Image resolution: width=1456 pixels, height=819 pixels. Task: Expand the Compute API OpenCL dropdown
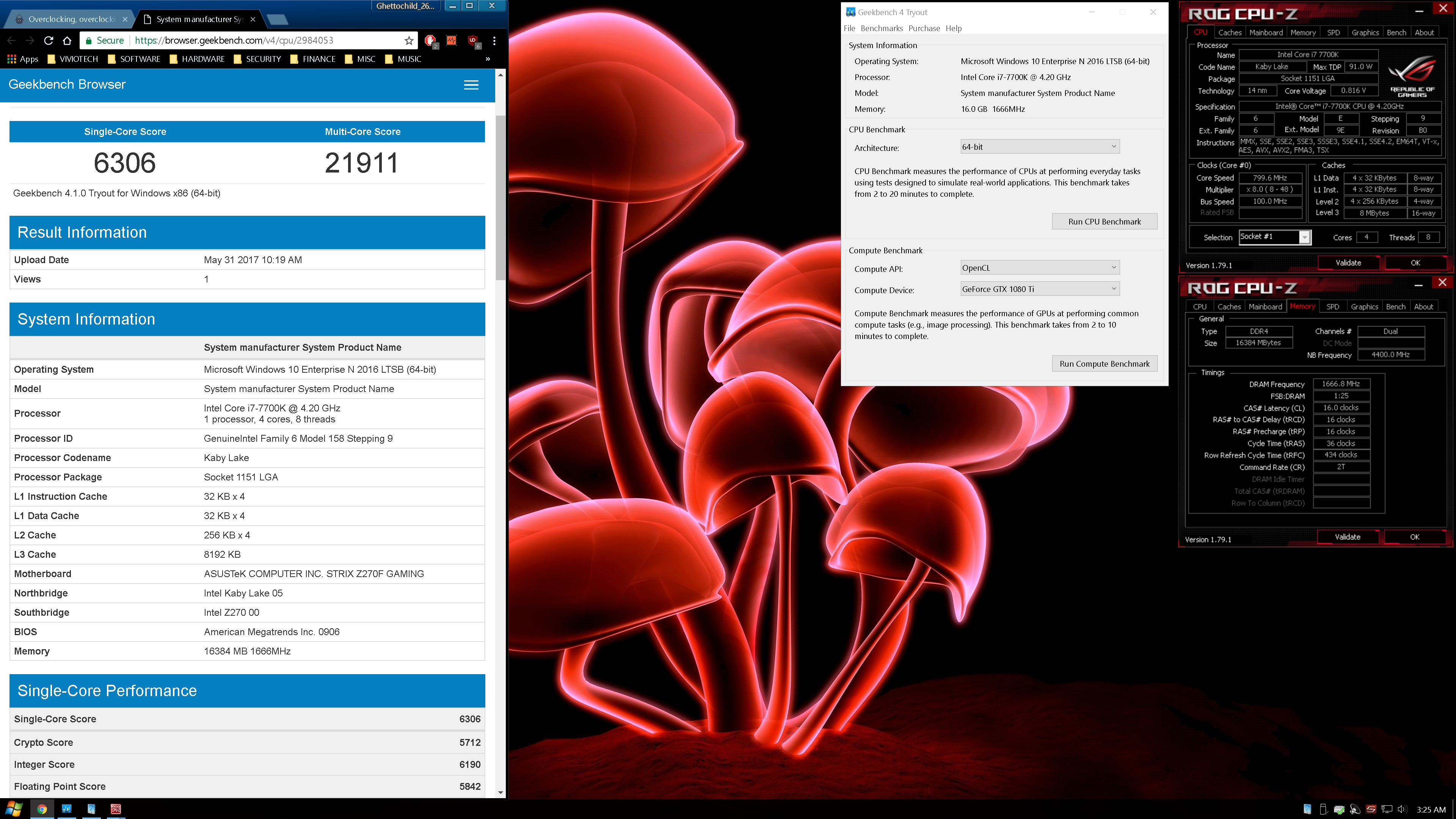1040,268
